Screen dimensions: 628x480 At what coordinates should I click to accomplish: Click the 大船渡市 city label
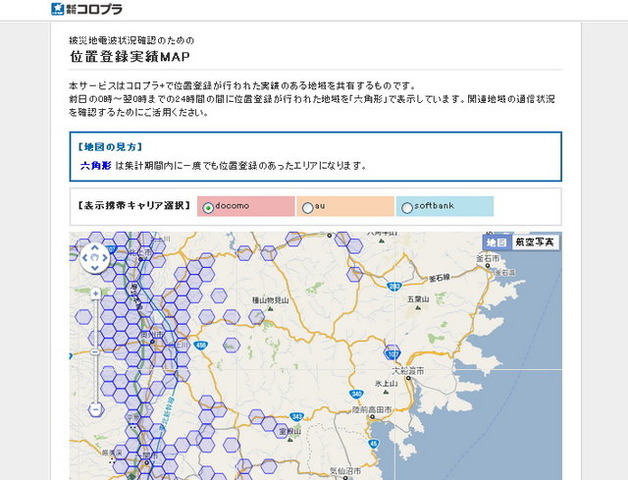click(x=407, y=371)
